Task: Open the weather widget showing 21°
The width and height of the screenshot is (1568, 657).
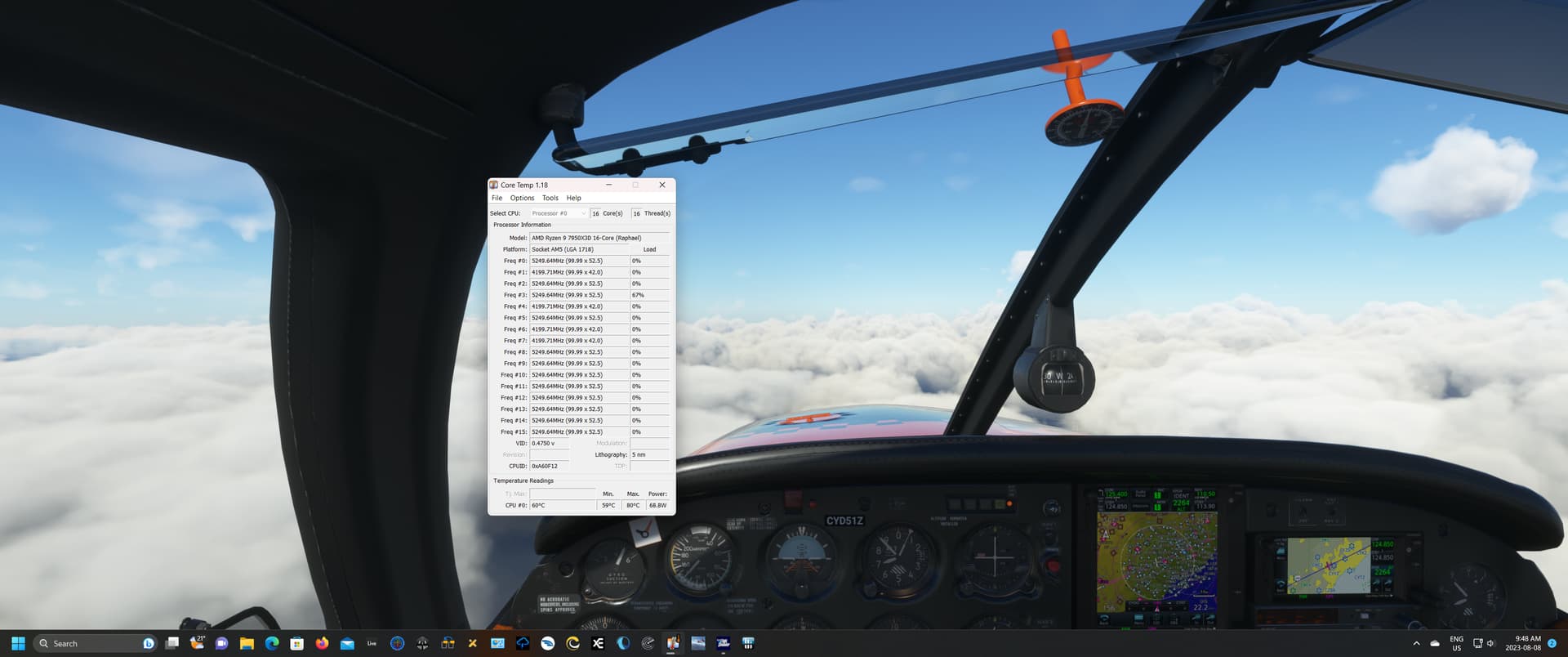Action: (x=197, y=643)
